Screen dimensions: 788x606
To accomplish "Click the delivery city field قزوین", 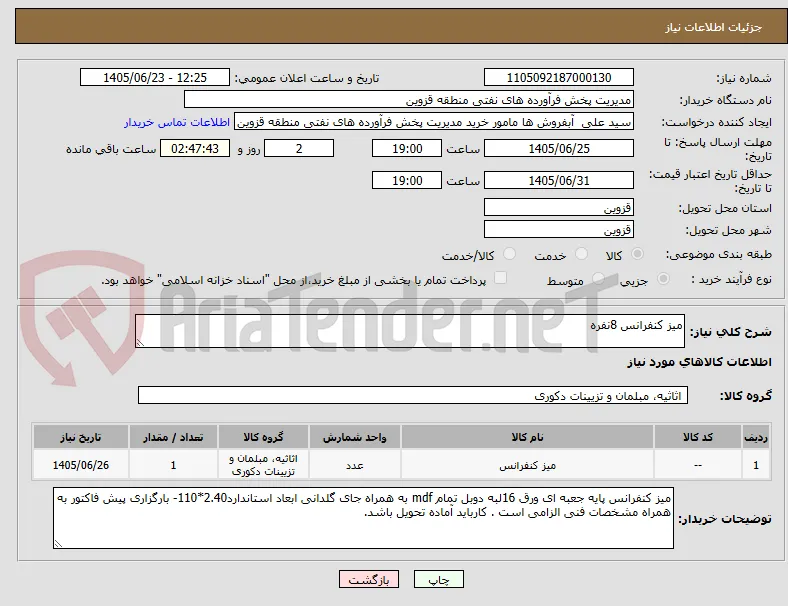I will pos(558,229).
